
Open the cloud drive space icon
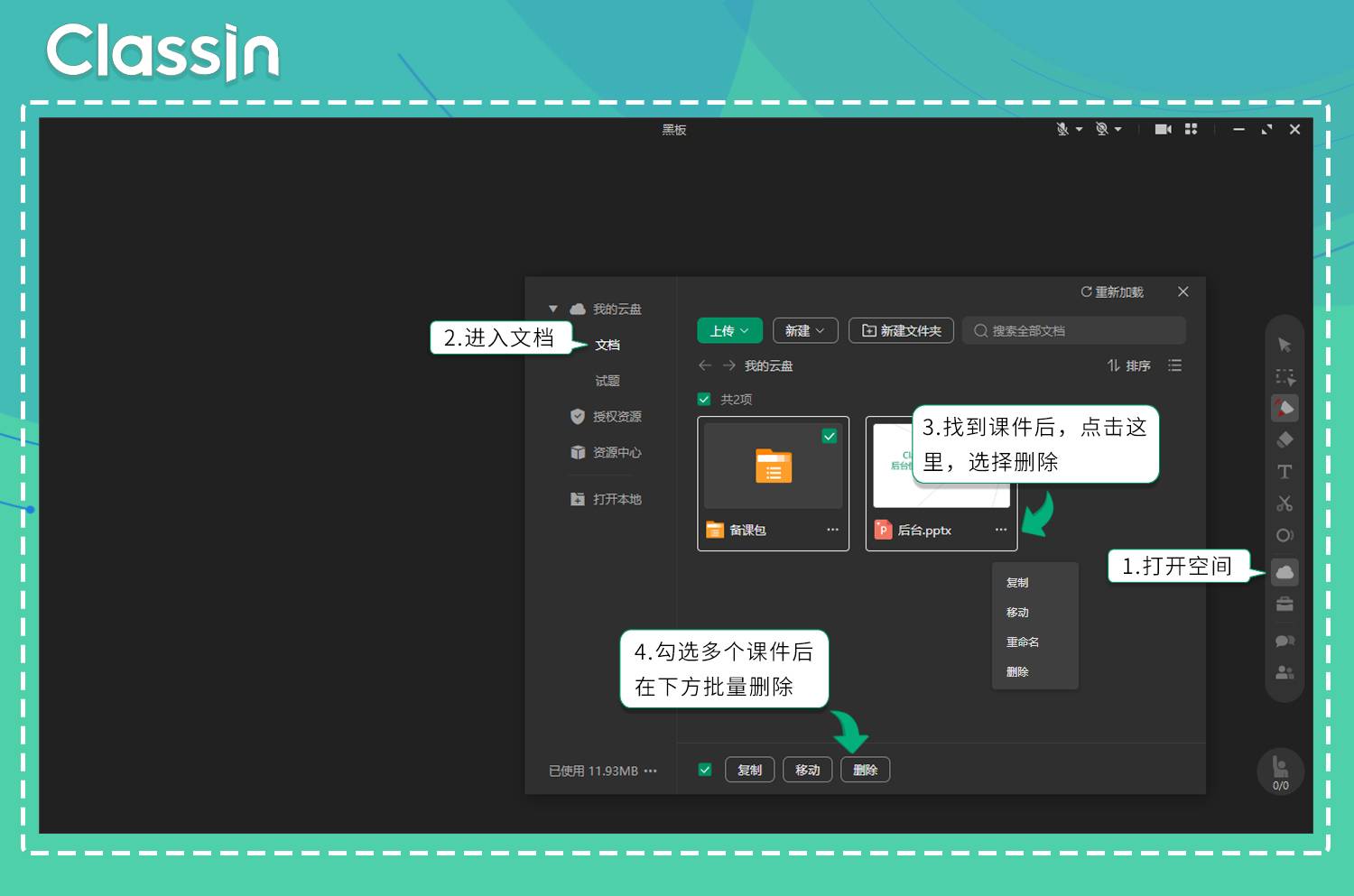tap(1284, 572)
